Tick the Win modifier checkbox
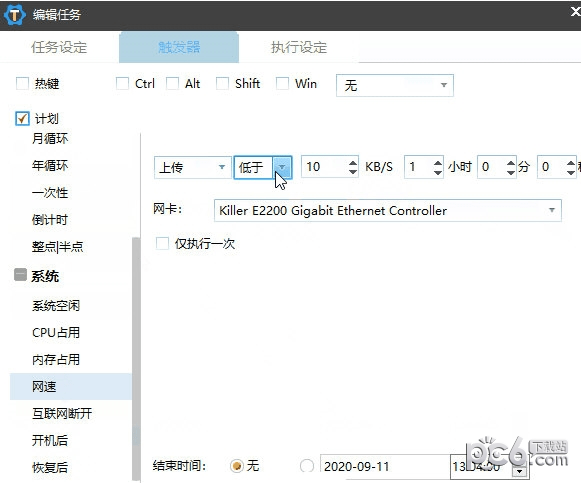The width and height of the screenshot is (581, 483). [x=282, y=83]
